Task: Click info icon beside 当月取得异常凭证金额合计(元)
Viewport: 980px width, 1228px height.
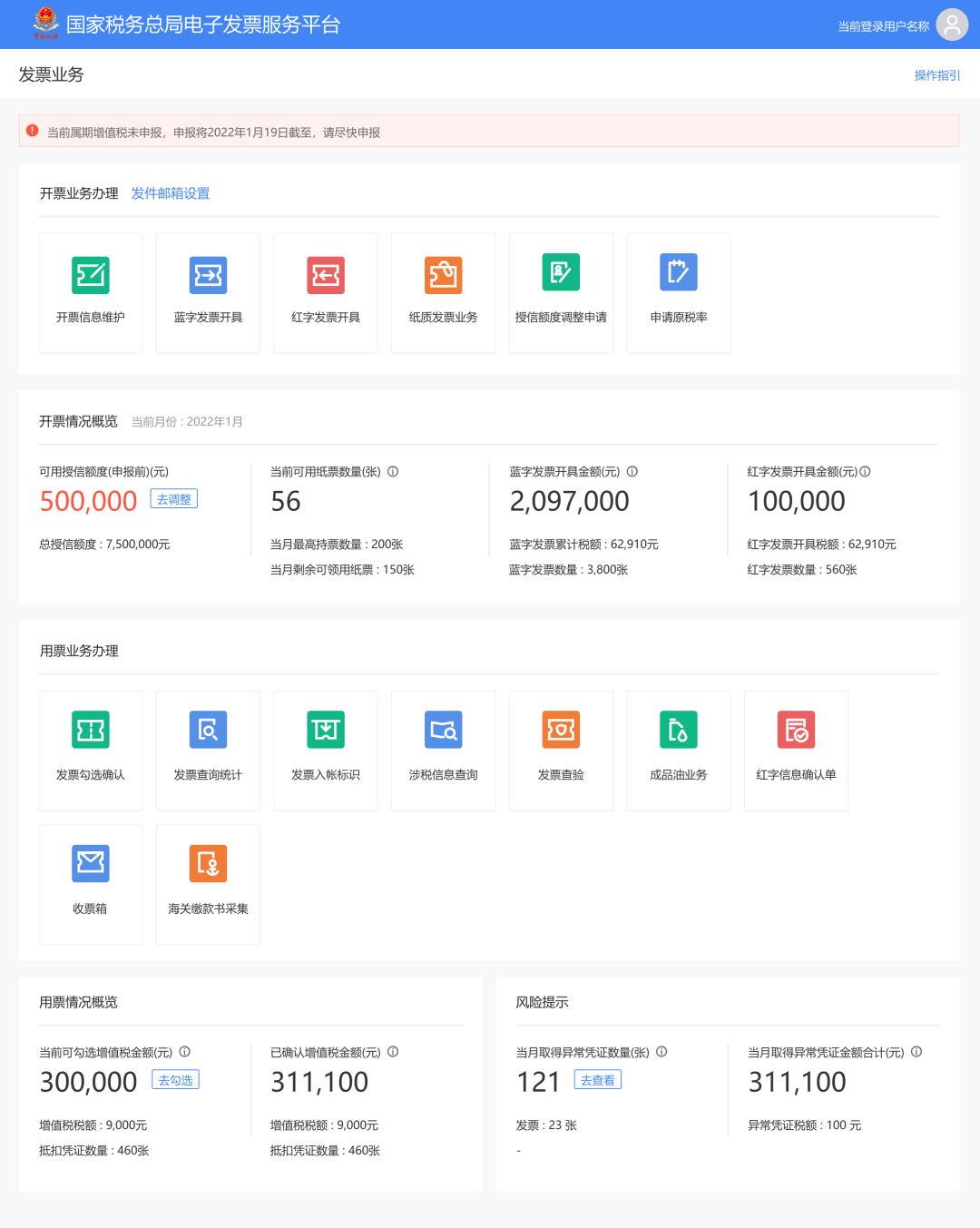Action: pos(916,1052)
